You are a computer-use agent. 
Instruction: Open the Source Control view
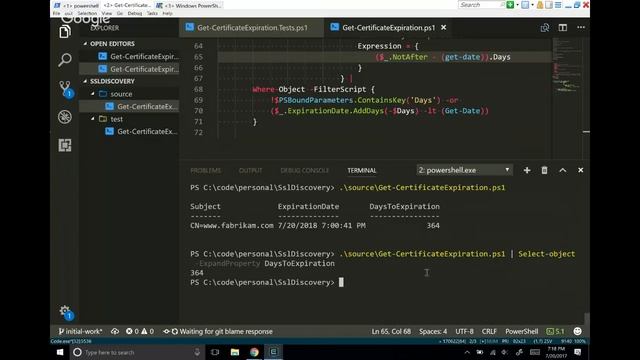click(x=65, y=89)
